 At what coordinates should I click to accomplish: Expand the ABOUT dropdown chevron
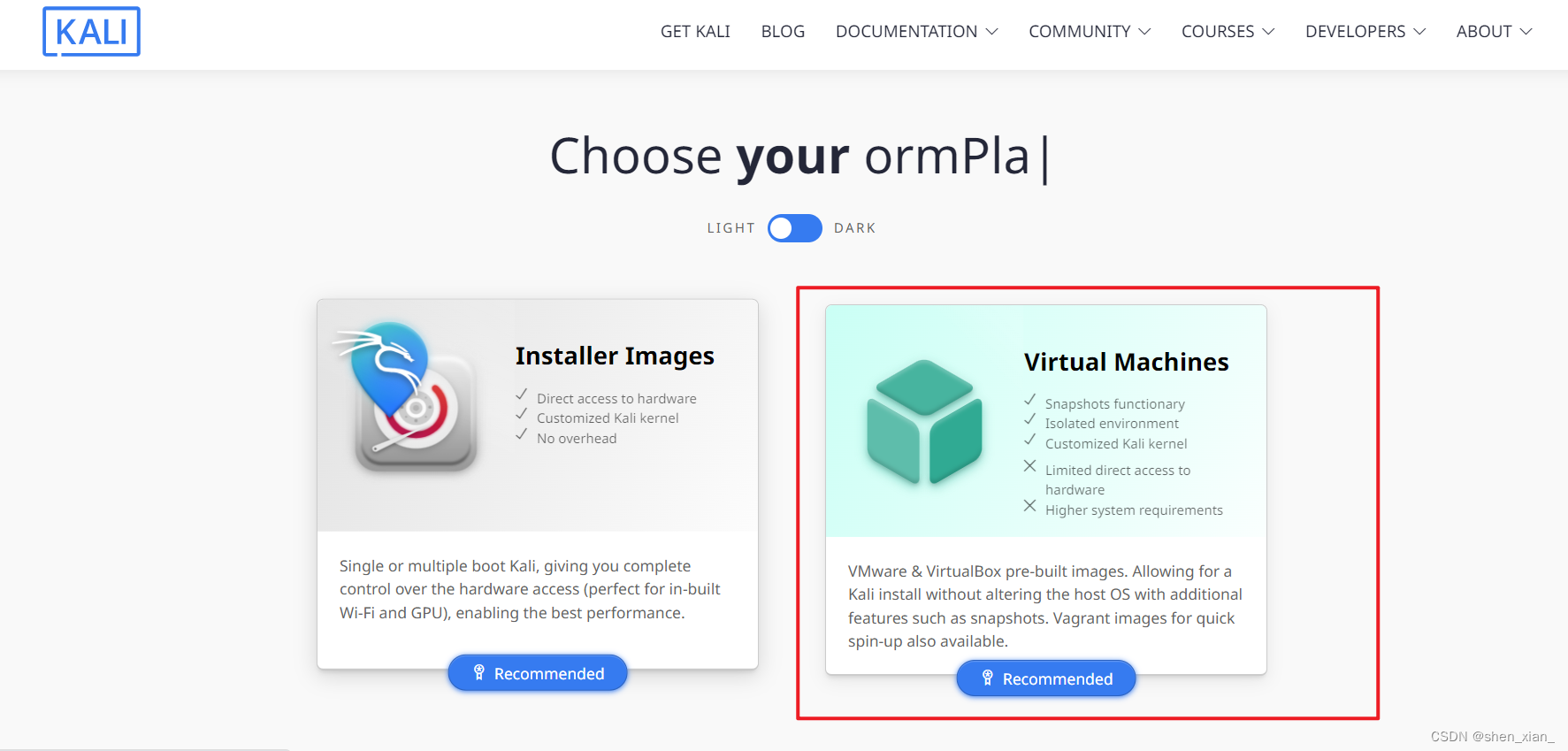coord(1526,32)
